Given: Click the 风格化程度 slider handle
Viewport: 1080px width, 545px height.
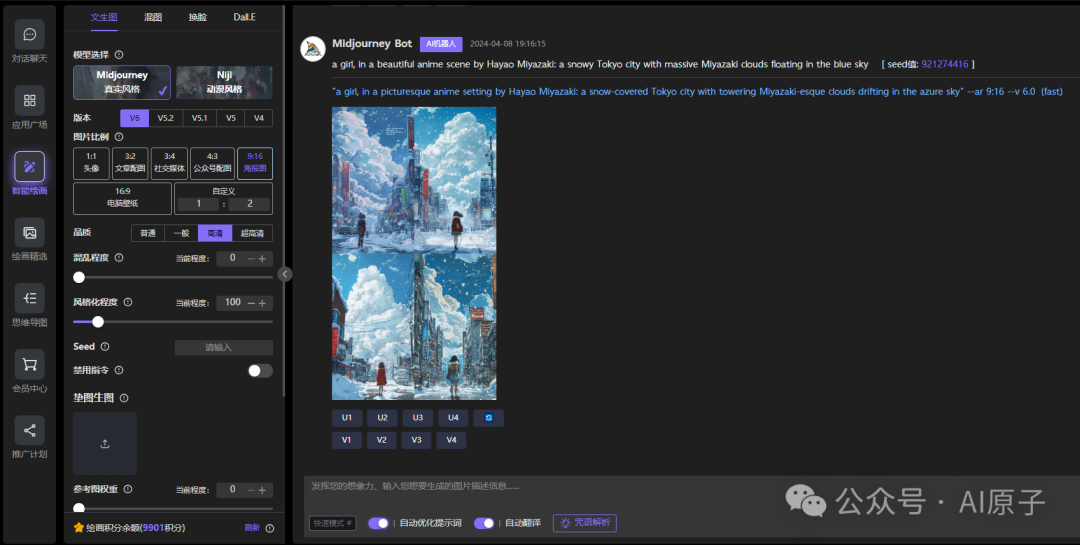Looking at the screenshot, I should pyautogui.click(x=98, y=322).
